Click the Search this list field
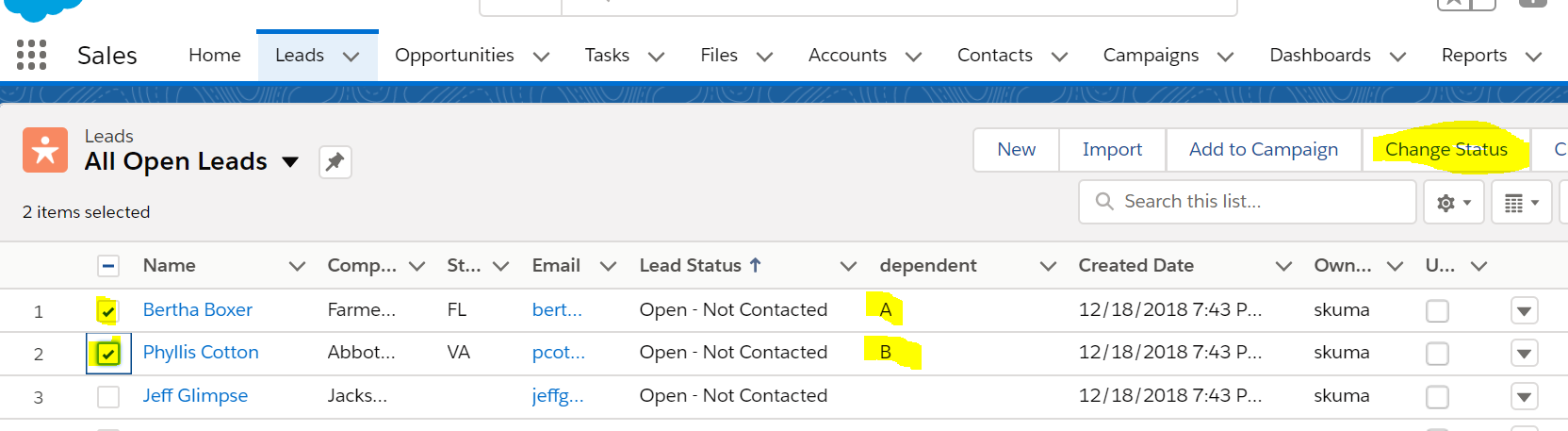 1253,202
